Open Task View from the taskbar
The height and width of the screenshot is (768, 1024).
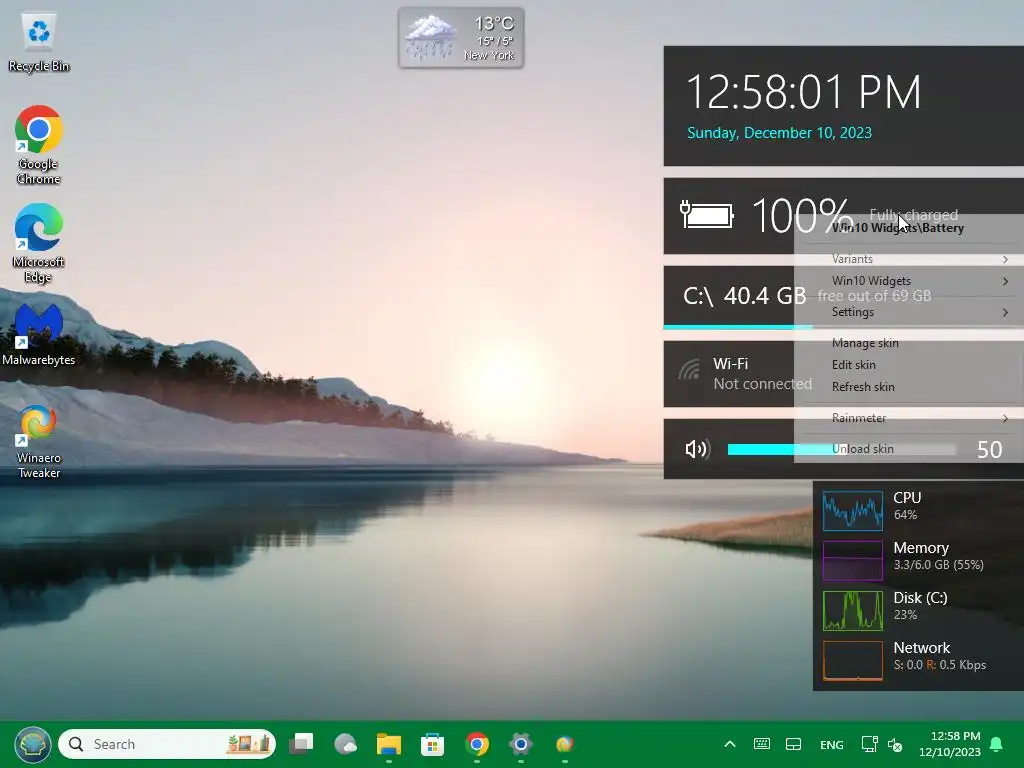point(301,743)
